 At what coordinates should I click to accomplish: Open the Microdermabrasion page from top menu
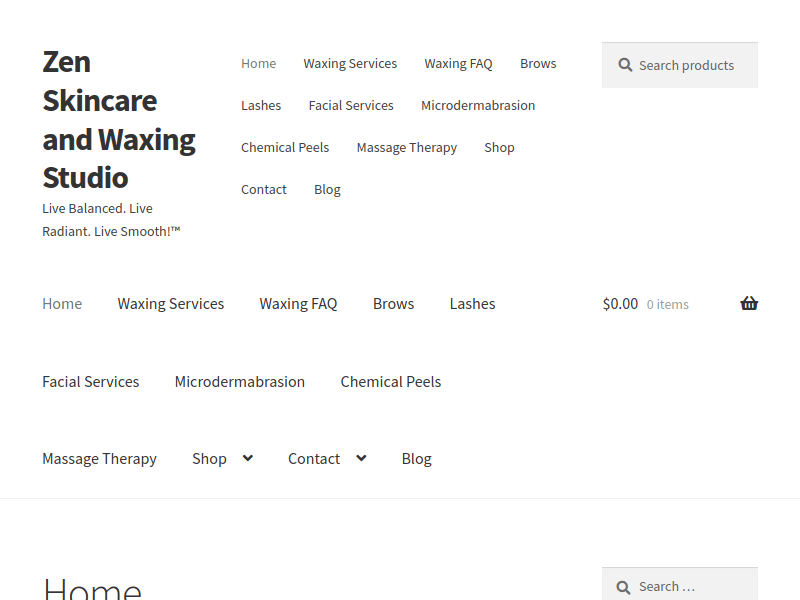point(478,105)
